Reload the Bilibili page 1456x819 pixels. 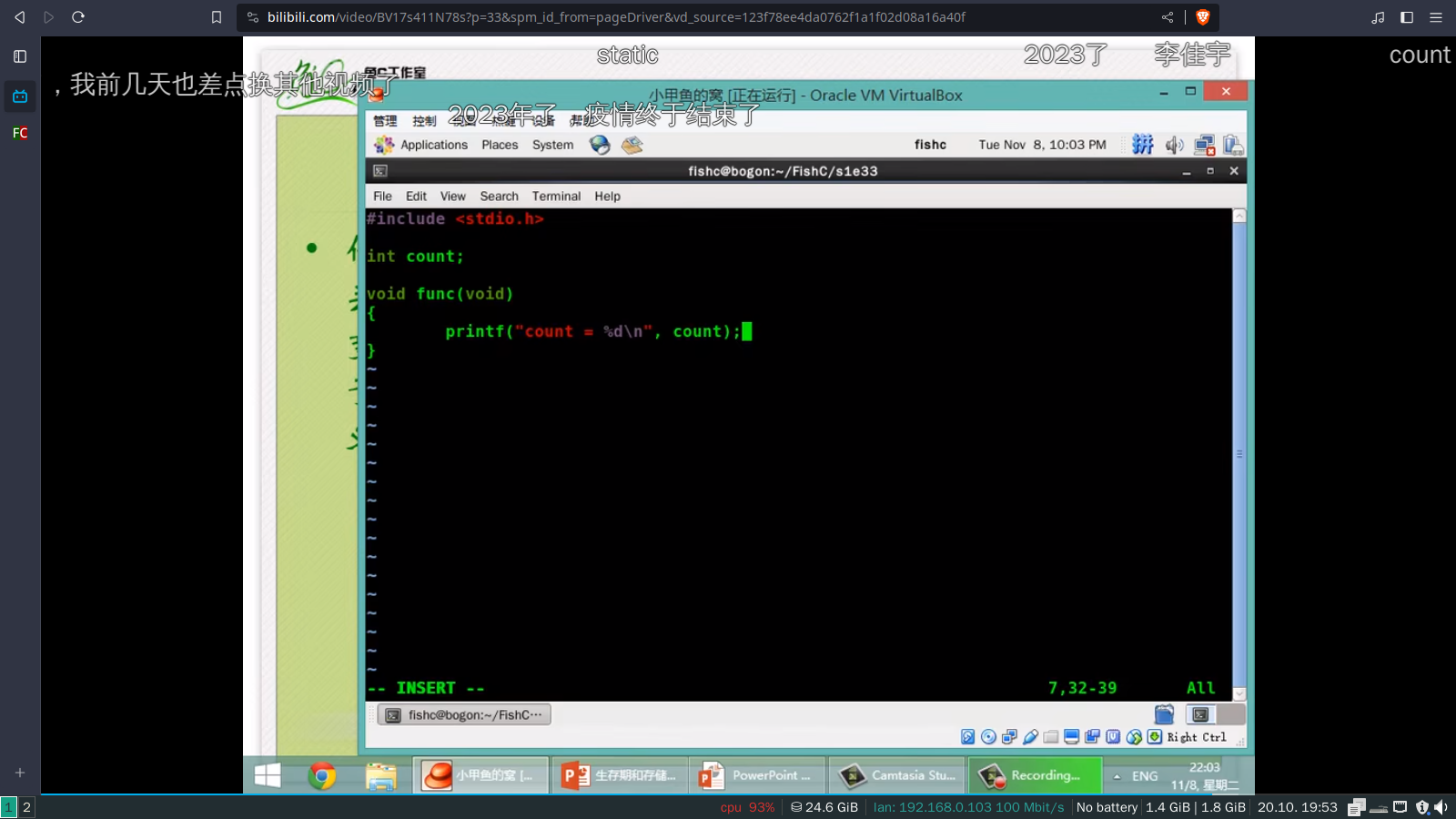[78, 17]
